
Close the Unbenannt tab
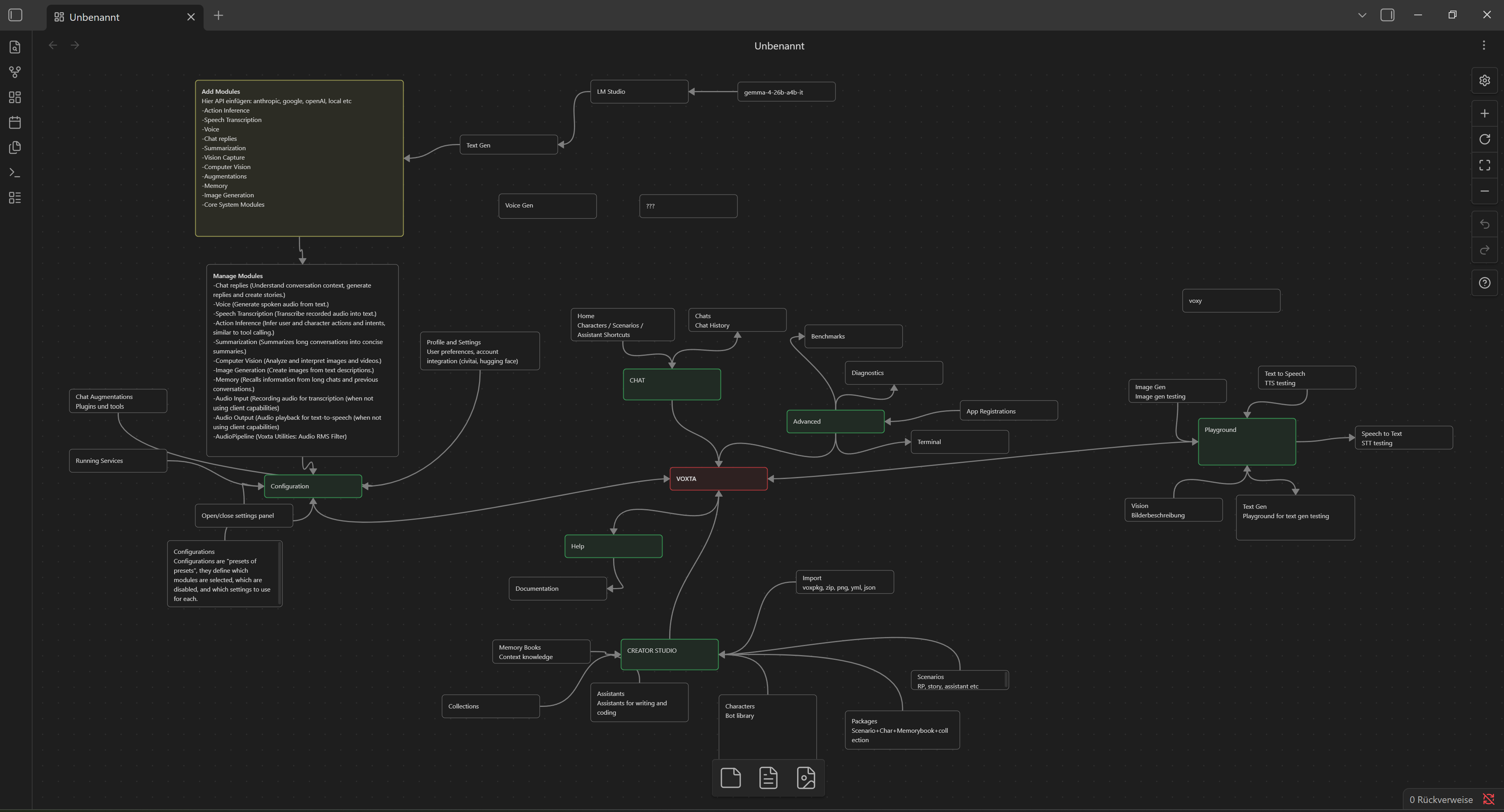[191, 17]
